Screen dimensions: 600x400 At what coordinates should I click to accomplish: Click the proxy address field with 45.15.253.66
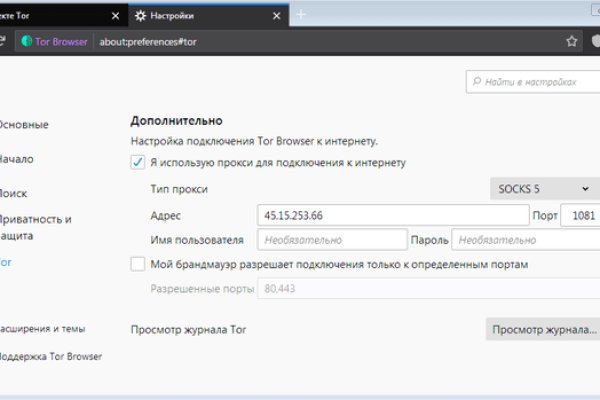(392, 215)
